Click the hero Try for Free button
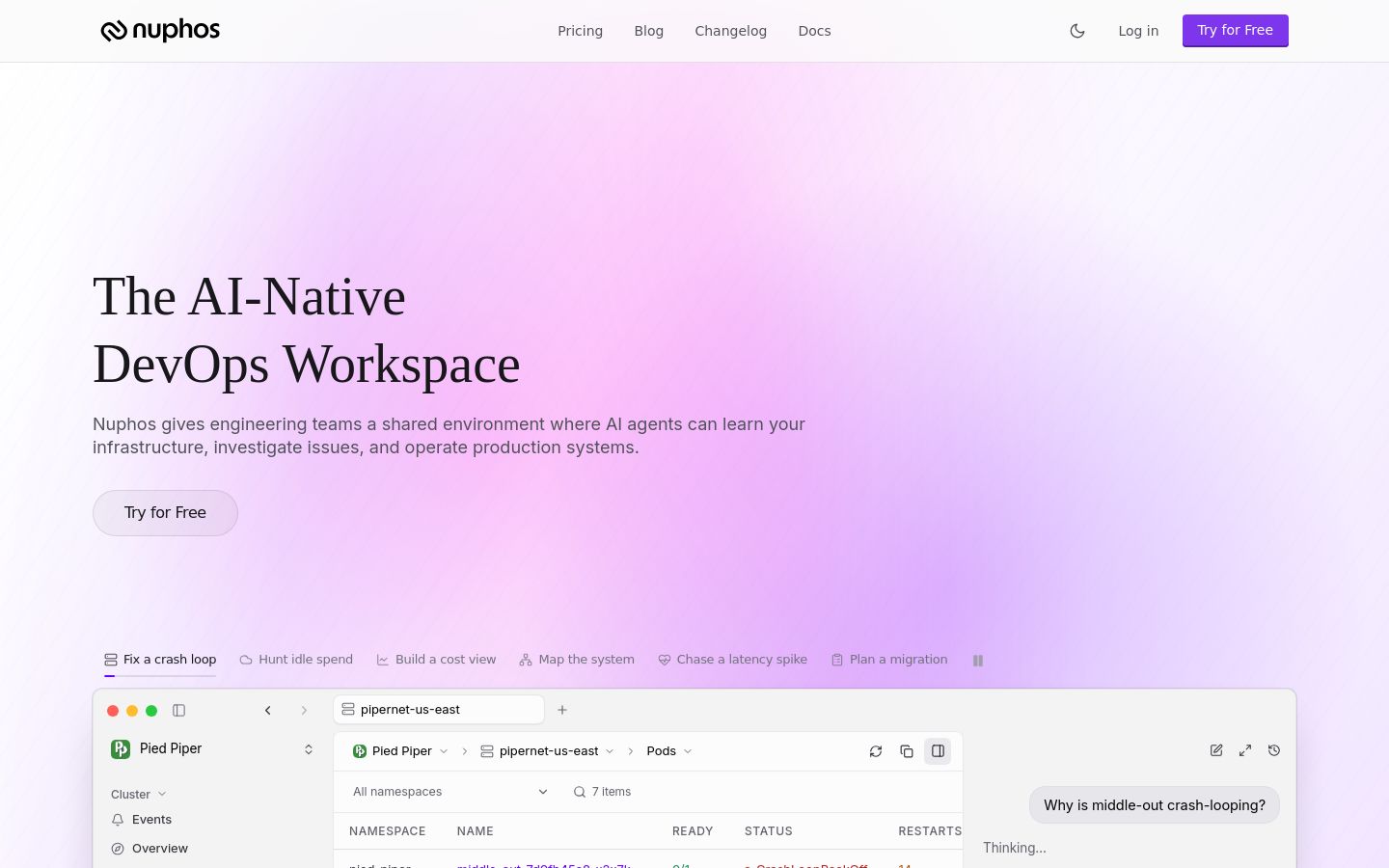This screenshot has width=1389, height=868. click(x=165, y=513)
